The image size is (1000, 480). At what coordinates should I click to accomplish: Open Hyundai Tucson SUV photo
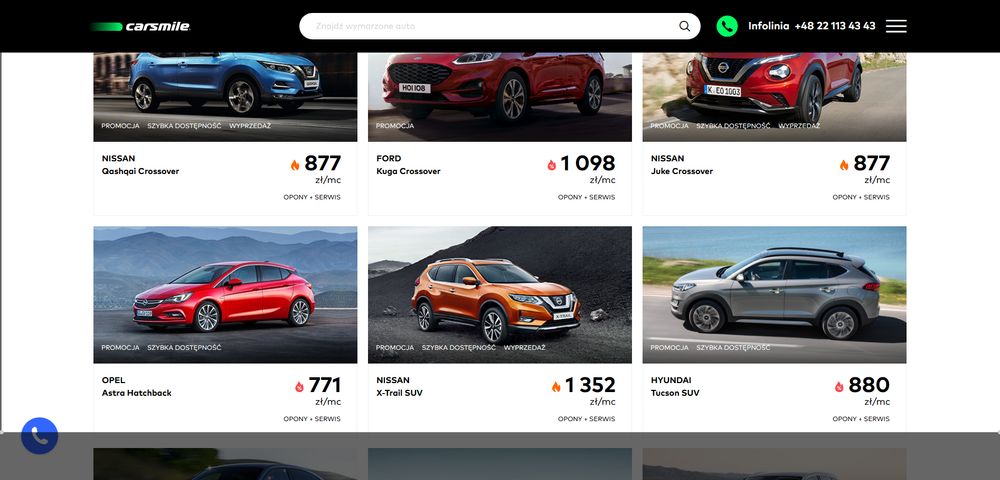[x=774, y=295]
